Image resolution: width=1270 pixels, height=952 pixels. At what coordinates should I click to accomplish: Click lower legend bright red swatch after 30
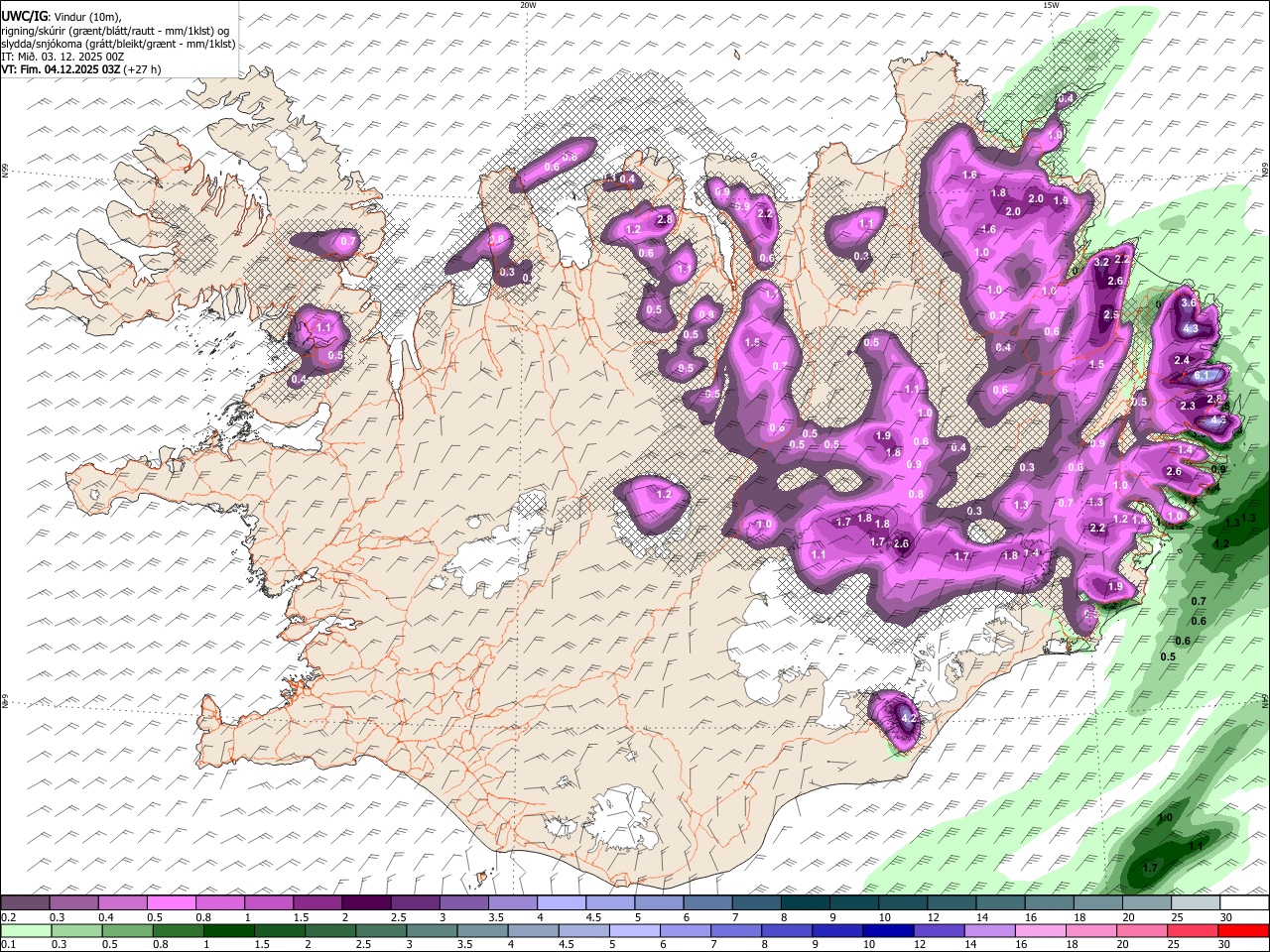point(1242,930)
